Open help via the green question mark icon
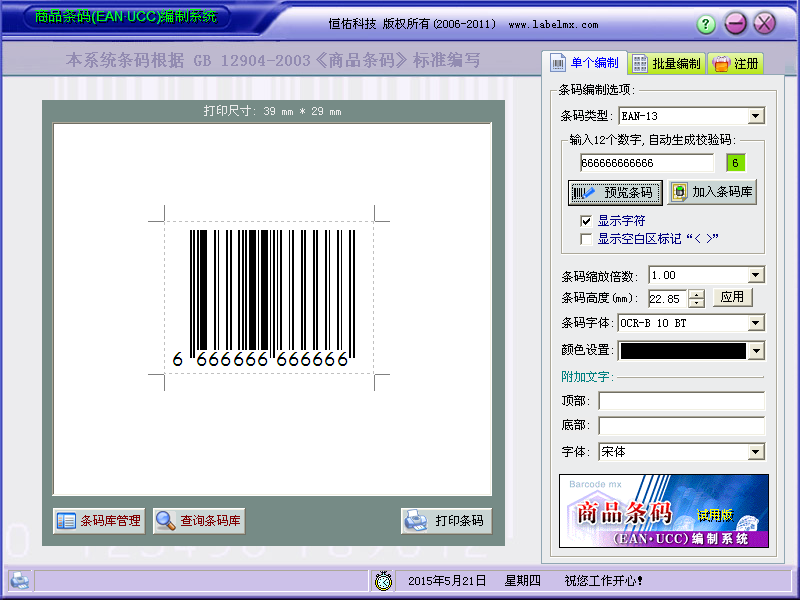 (x=705, y=22)
